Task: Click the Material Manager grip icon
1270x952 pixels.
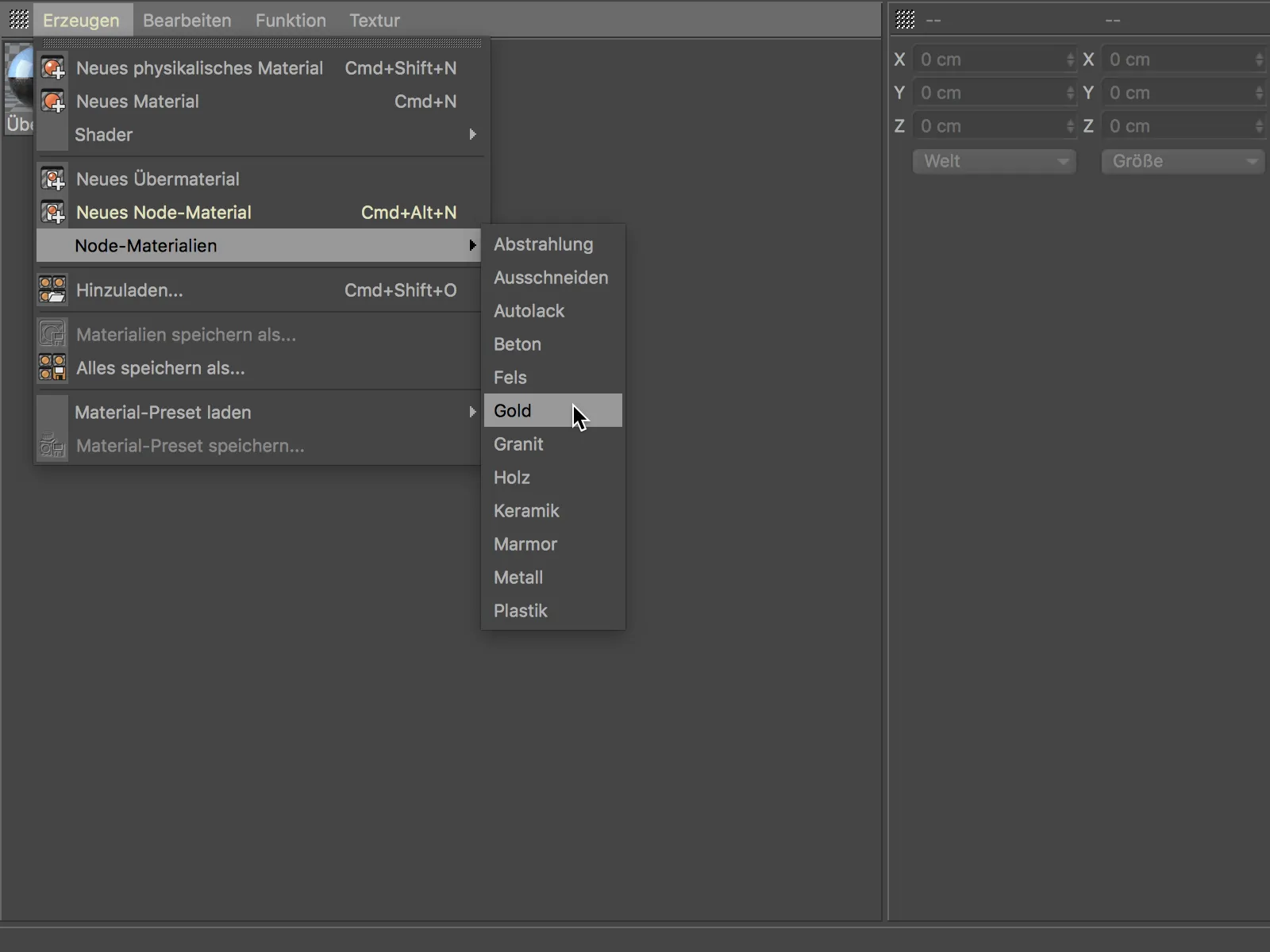Action: 19,20
